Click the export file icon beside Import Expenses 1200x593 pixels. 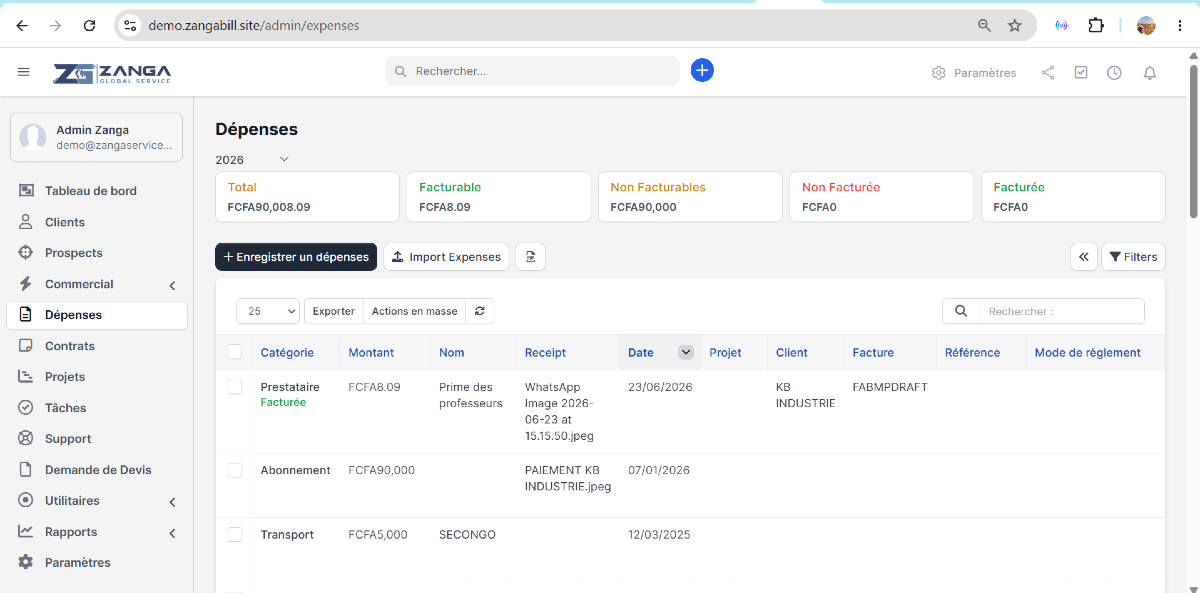click(x=530, y=257)
